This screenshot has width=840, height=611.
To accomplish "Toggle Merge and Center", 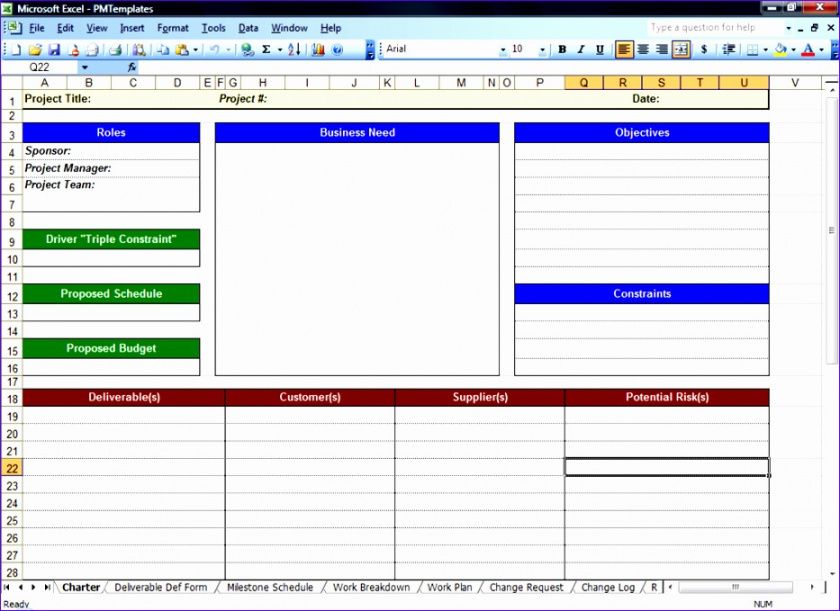I will click(681, 49).
